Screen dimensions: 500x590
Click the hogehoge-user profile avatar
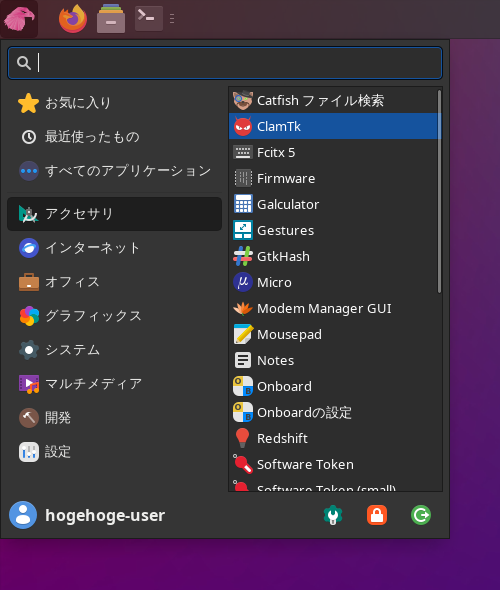(23, 515)
